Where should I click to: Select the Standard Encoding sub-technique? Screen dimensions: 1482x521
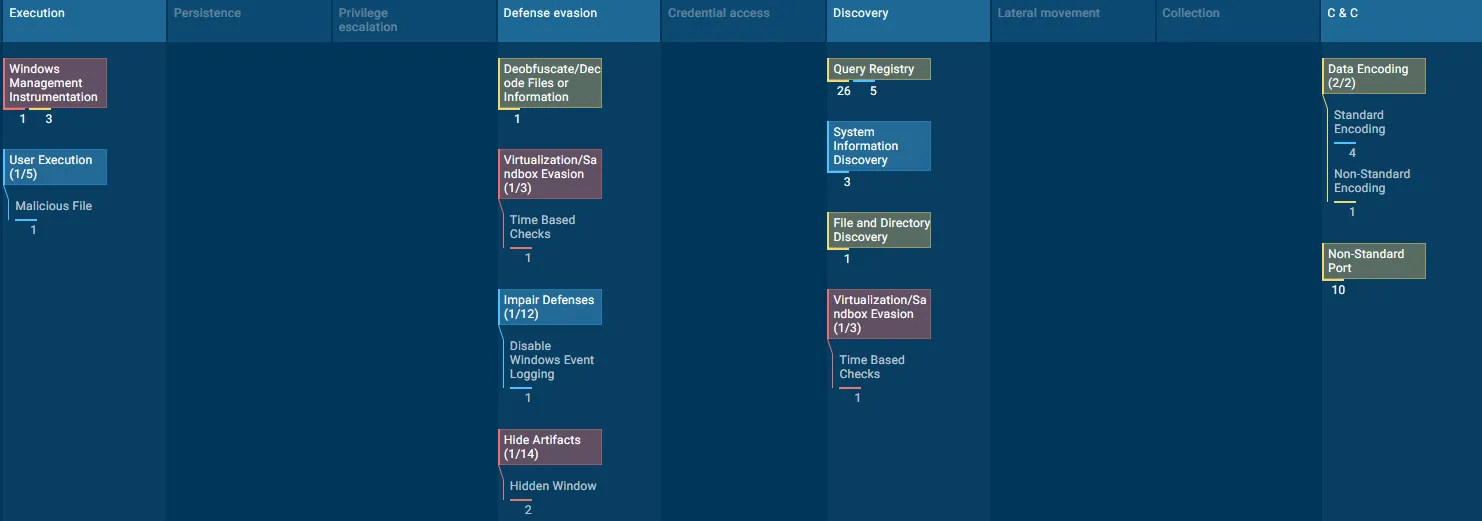[x=1358, y=122]
